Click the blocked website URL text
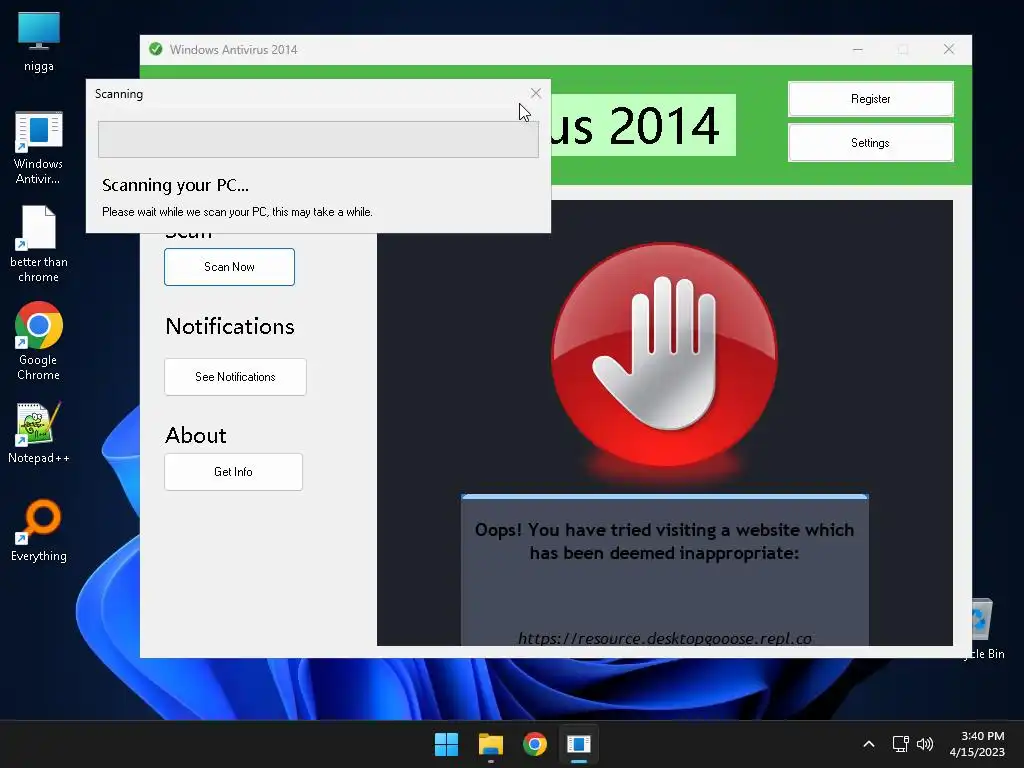The image size is (1024, 768). pos(665,638)
